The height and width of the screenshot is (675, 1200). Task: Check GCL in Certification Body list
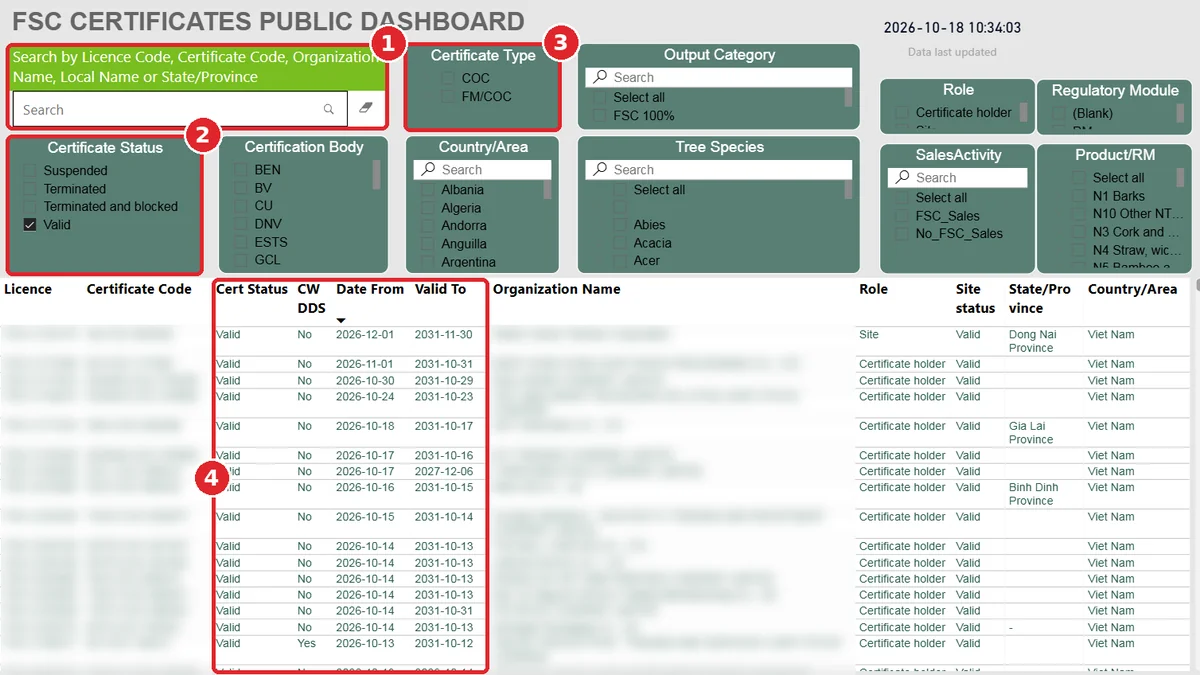coord(241,260)
